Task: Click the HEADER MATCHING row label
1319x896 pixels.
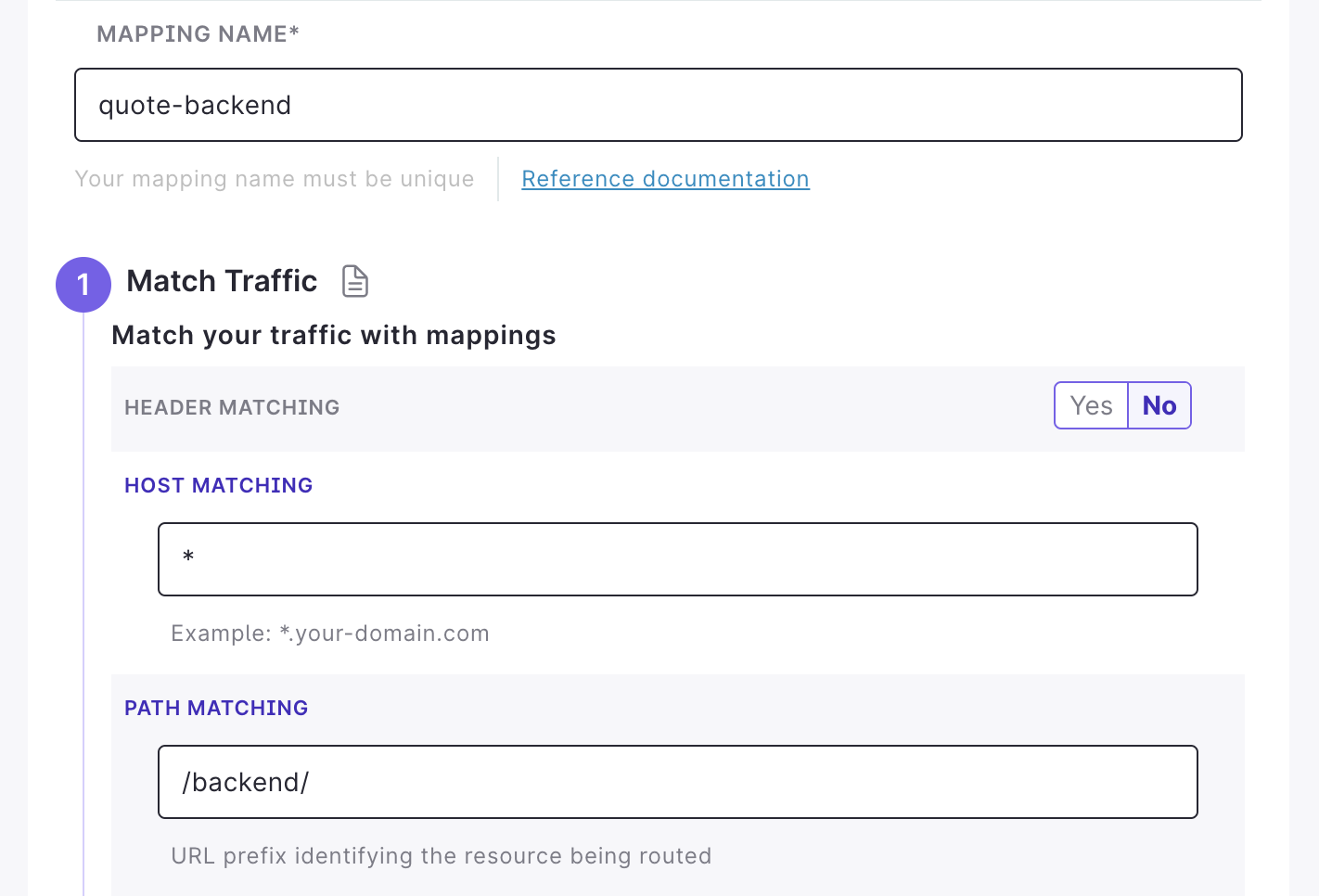Action: click(x=232, y=407)
